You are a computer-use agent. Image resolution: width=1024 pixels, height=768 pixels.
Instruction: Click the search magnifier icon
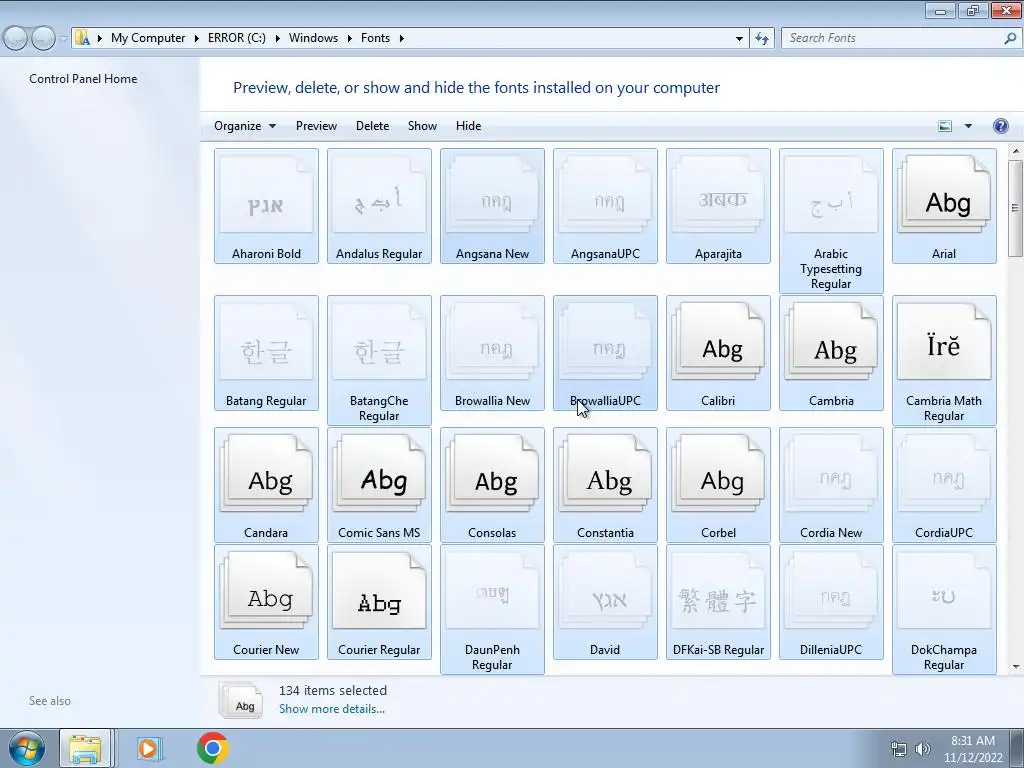(1010, 38)
